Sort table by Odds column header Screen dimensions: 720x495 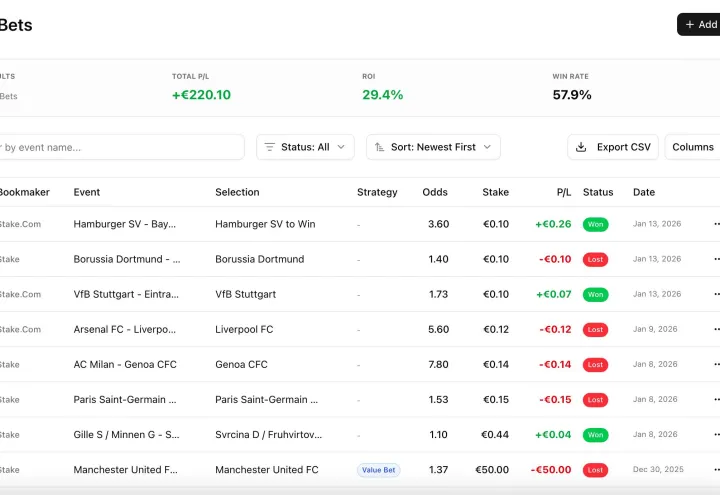[435, 192]
